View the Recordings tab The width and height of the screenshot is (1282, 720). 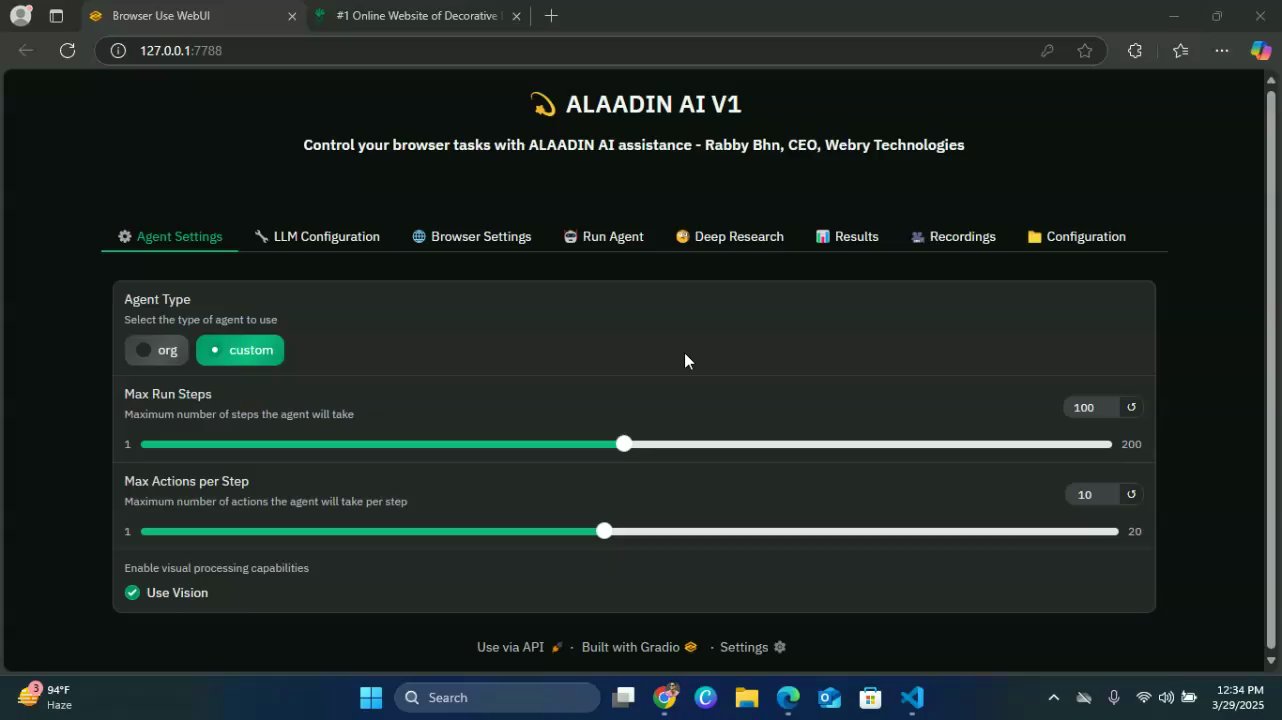pos(953,237)
